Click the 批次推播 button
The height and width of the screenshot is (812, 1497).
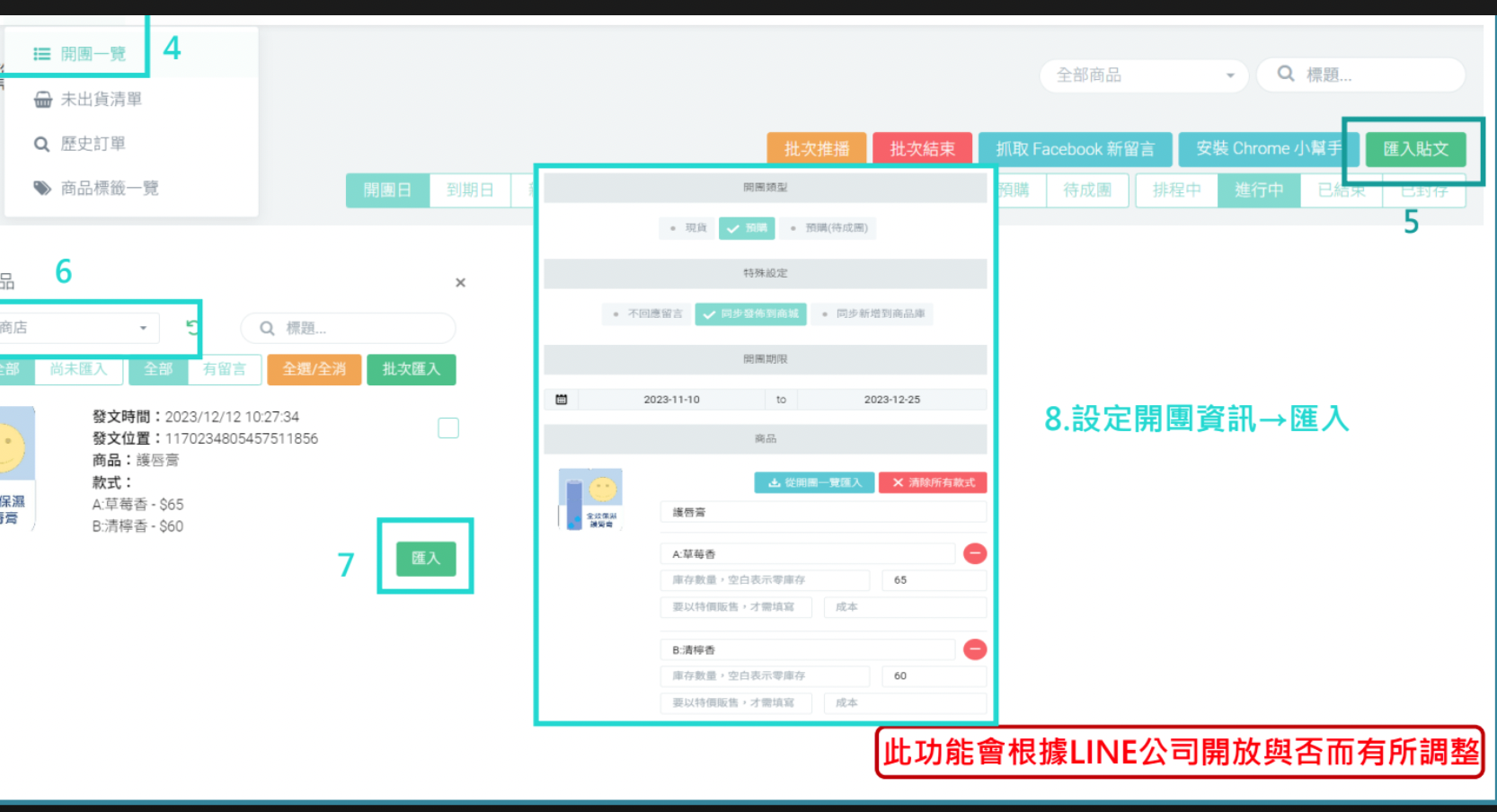(816, 148)
